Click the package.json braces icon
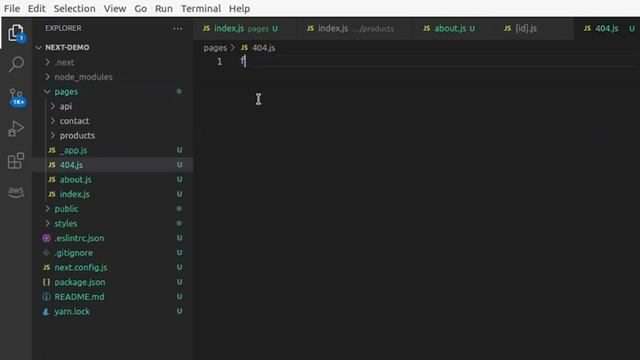The width and height of the screenshot is (640, 360). coord(47,282)
